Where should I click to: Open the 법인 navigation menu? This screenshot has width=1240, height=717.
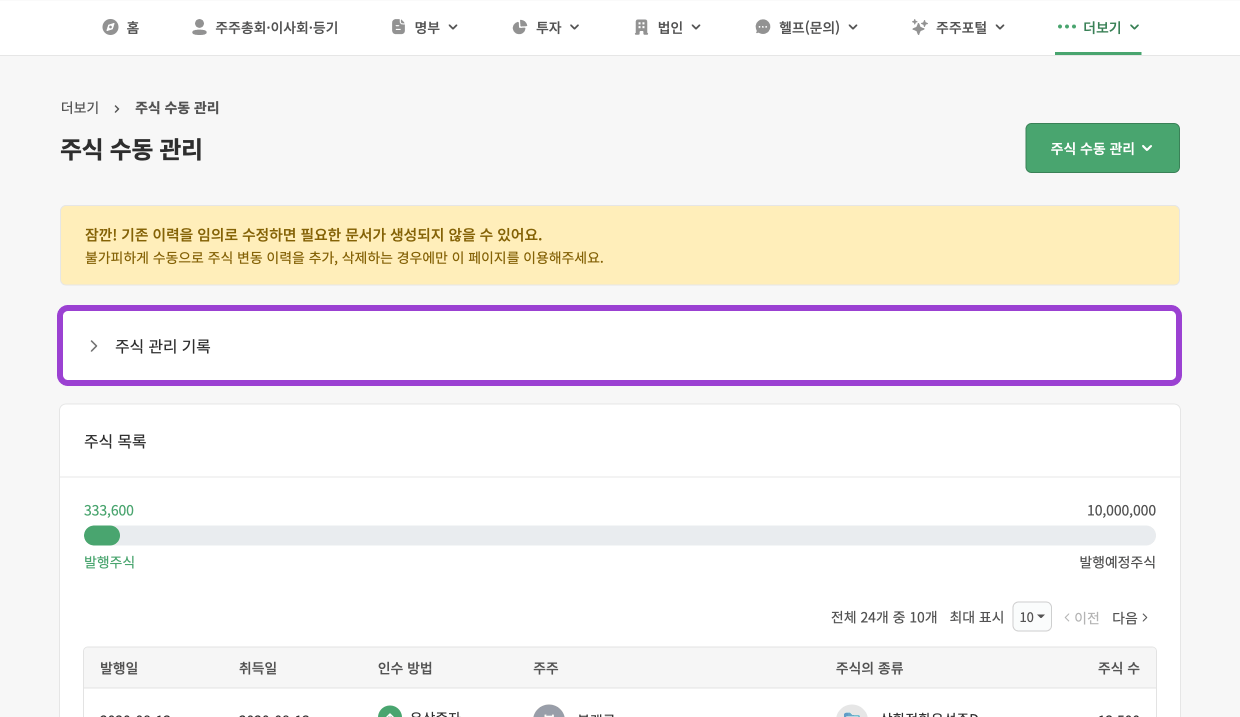tap(670, 27)
